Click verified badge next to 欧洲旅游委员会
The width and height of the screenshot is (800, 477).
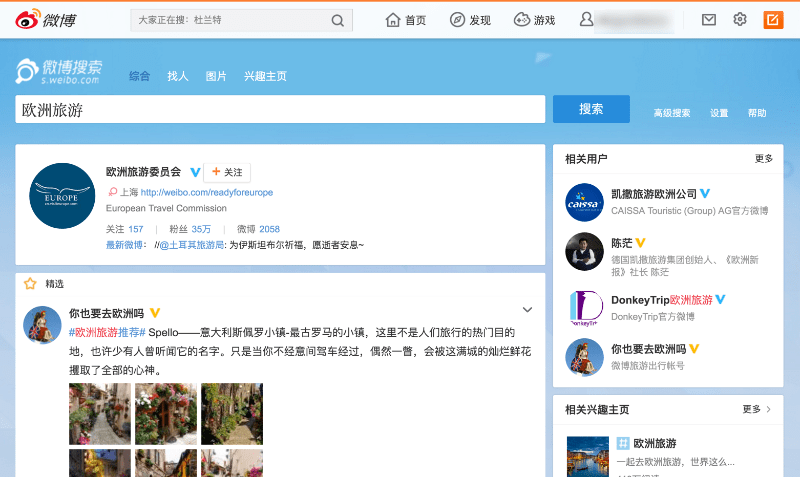[x=195, y=172]
